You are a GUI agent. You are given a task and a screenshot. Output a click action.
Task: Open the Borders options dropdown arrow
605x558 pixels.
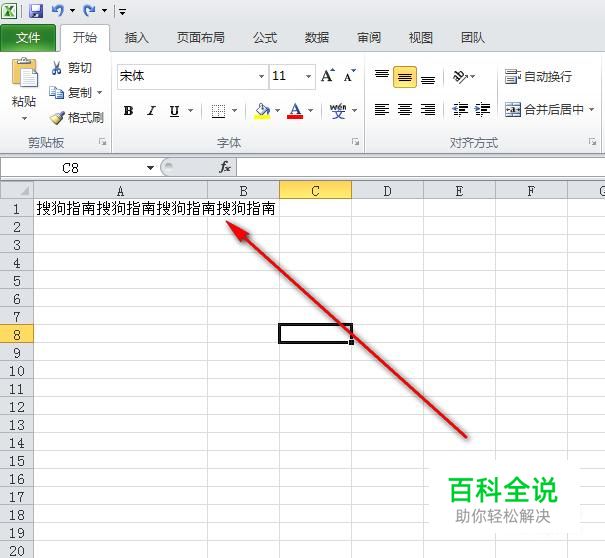235,111
